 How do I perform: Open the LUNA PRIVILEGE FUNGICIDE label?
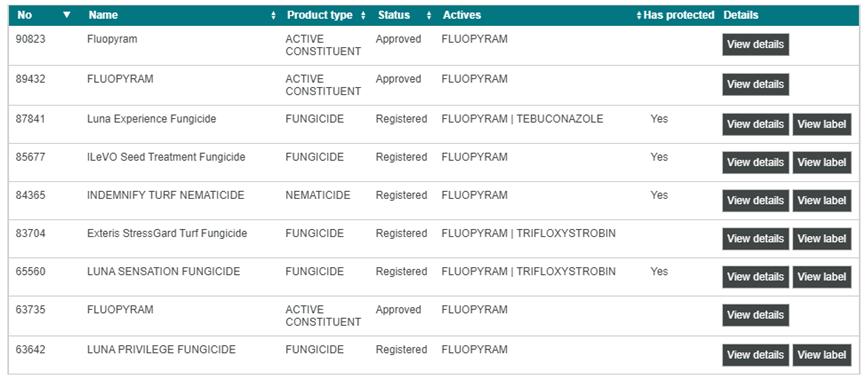tap(822, 355)
